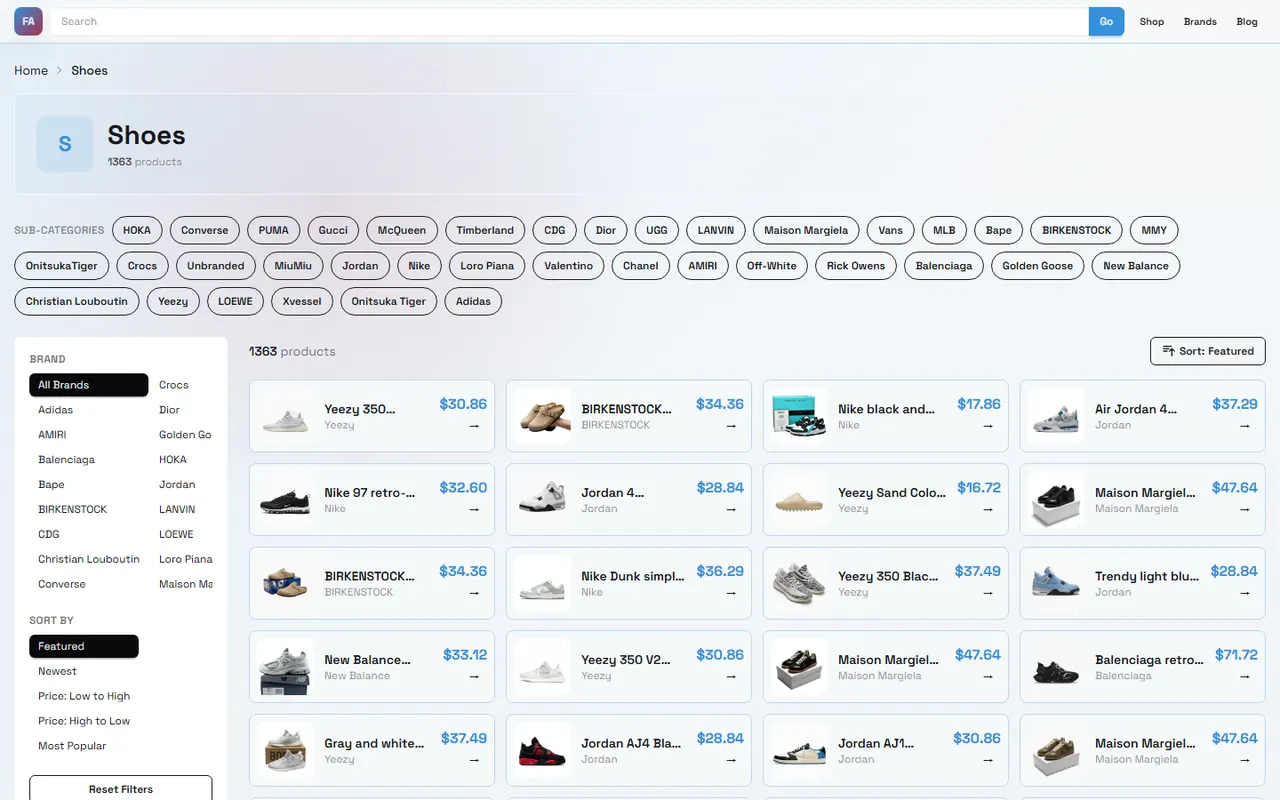This screenshot has height=800, width=1280.
Task: Go to Home breadcrumb link
Action: [x=31, y=71]
